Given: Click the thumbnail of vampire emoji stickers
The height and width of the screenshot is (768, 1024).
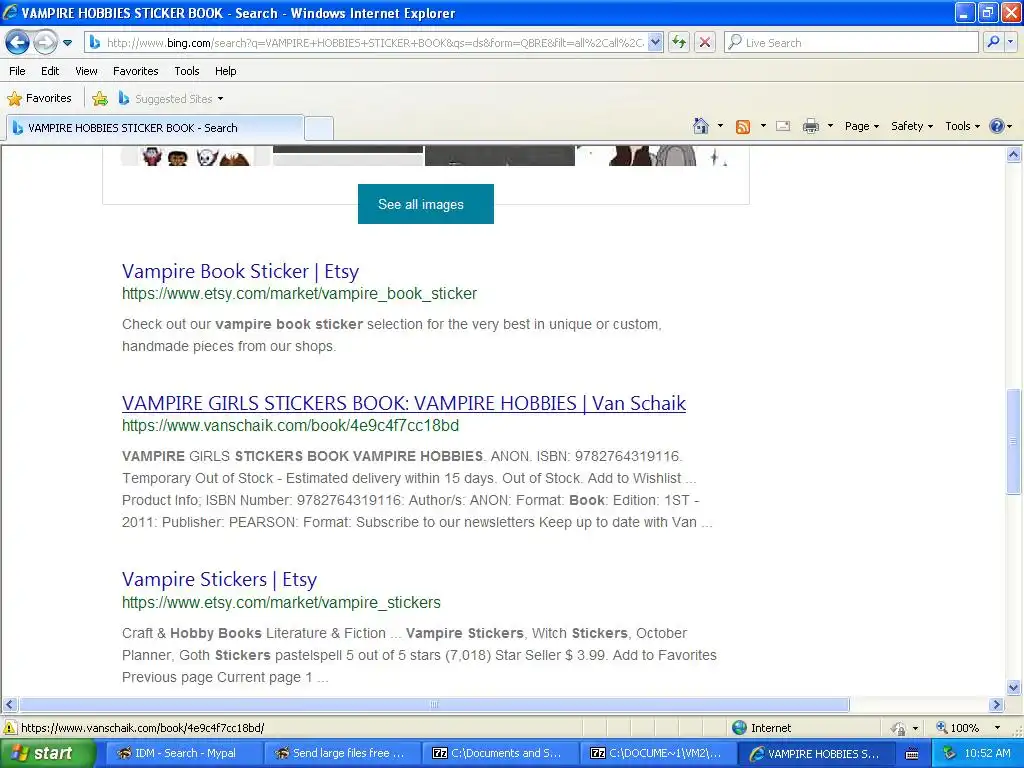Looking at the screenshot, I should click(196, 156).
